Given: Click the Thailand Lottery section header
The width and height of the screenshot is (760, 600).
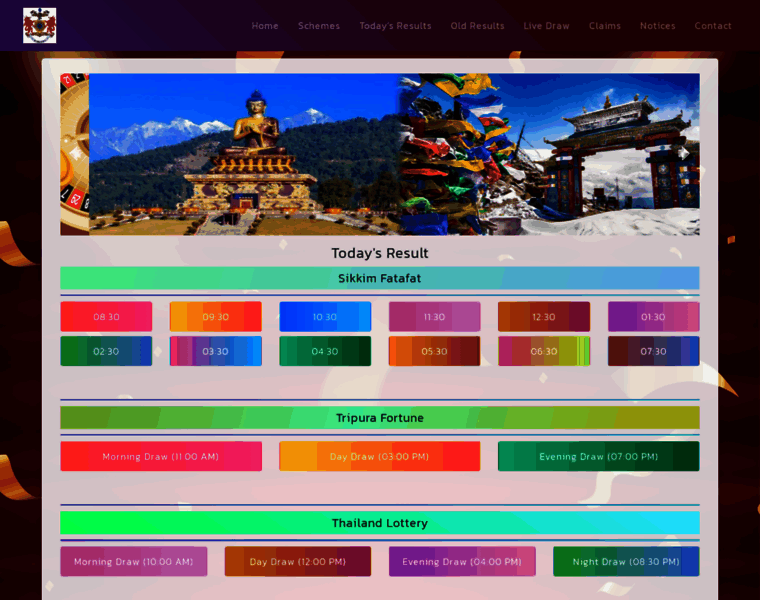Looking at the screenshot, I should click(380, 523).
